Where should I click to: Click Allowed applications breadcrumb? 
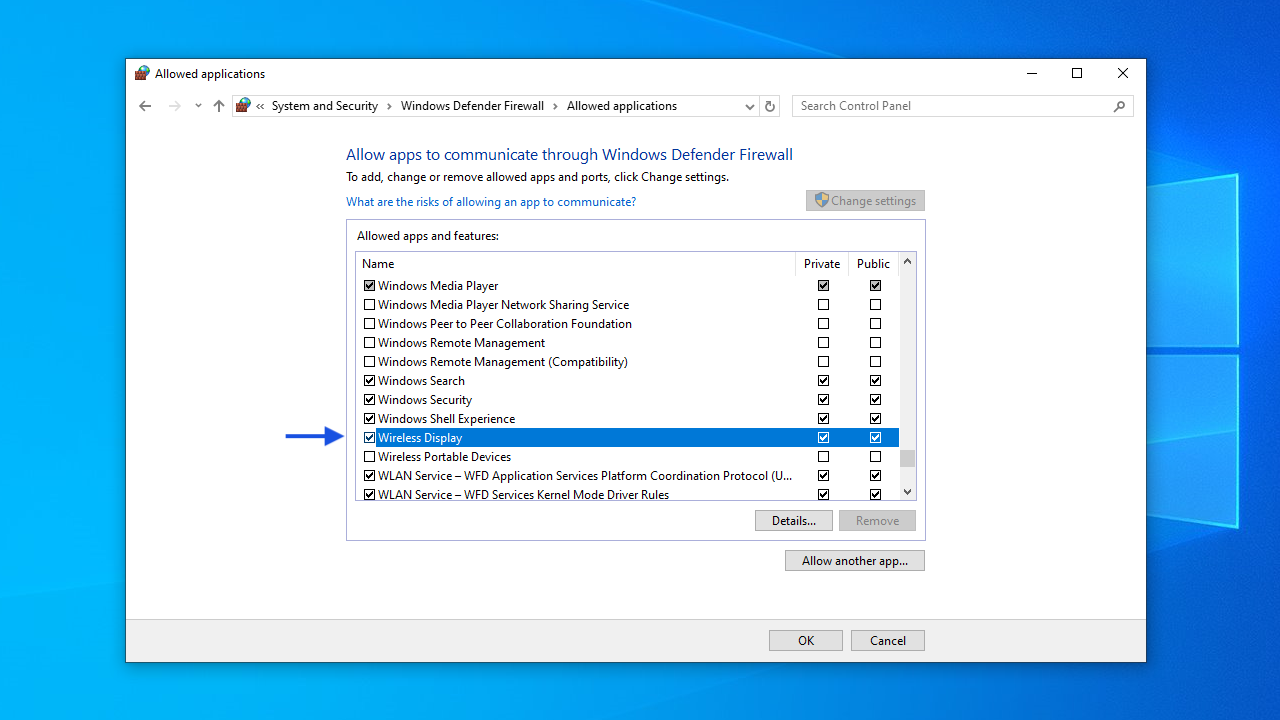(x=622, y=106)
